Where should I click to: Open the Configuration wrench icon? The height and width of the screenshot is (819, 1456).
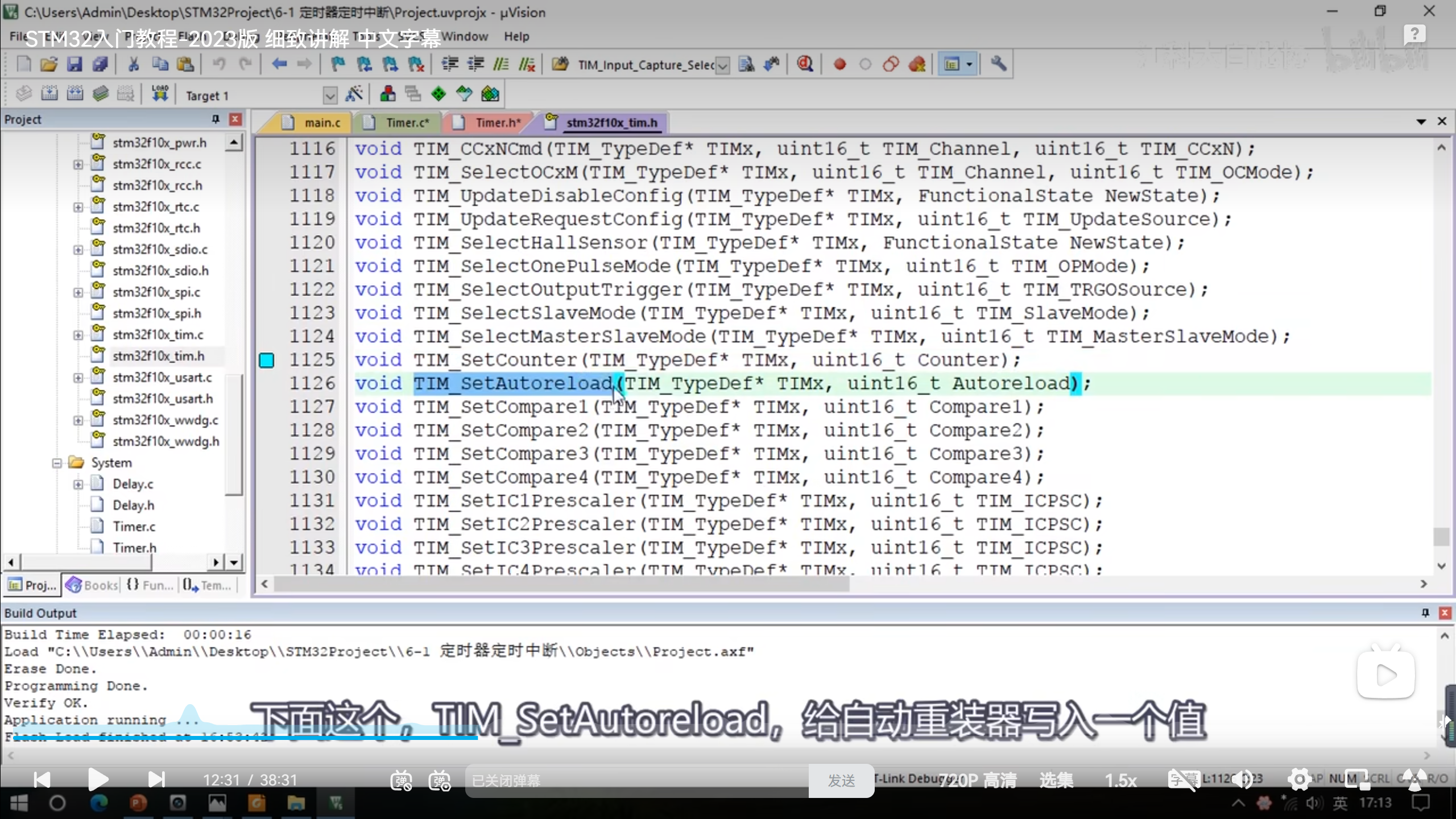click(998, 64)
